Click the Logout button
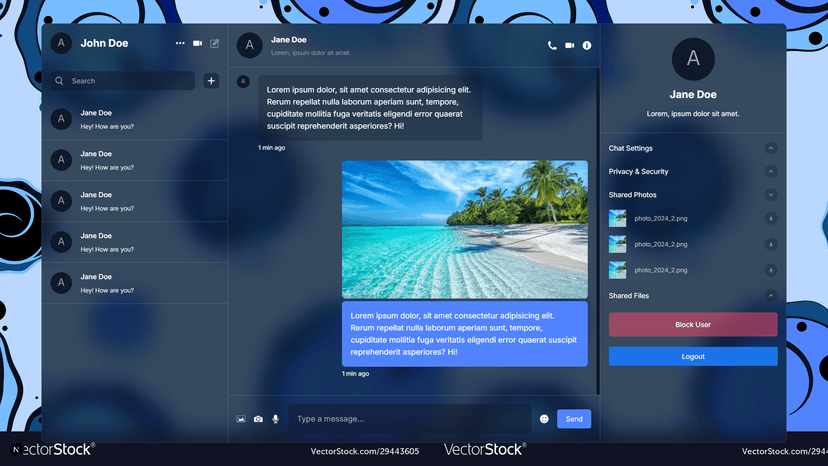Viewport: 828px width, 466px height. (x=693, y=357)
